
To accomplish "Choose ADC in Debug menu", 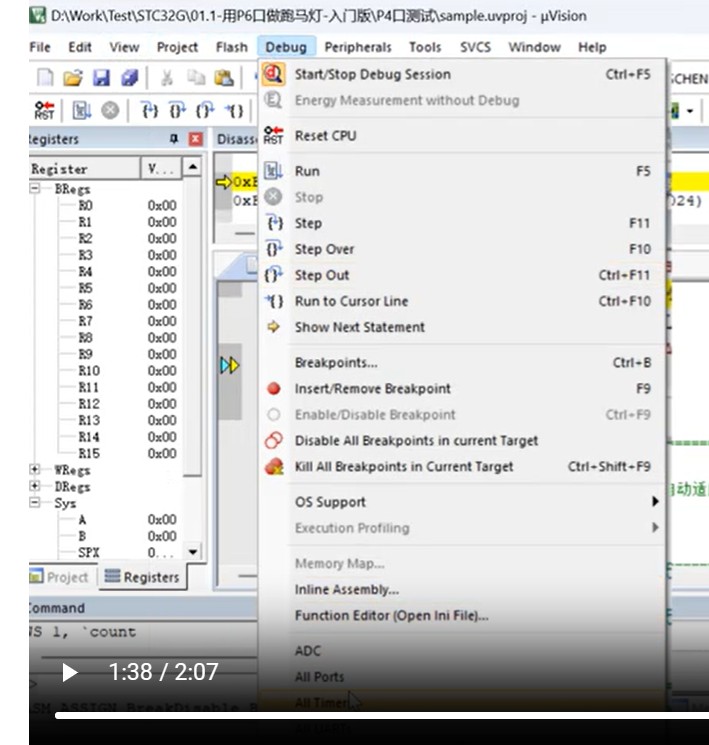I will coord(463,651).
